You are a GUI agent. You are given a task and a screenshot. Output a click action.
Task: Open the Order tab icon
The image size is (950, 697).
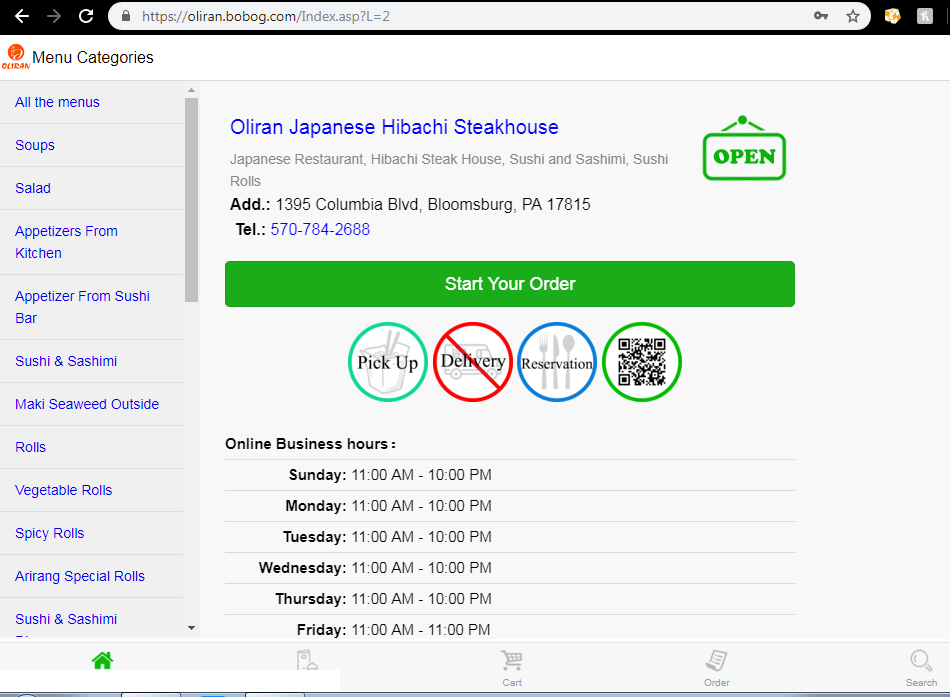click(716, 667)
